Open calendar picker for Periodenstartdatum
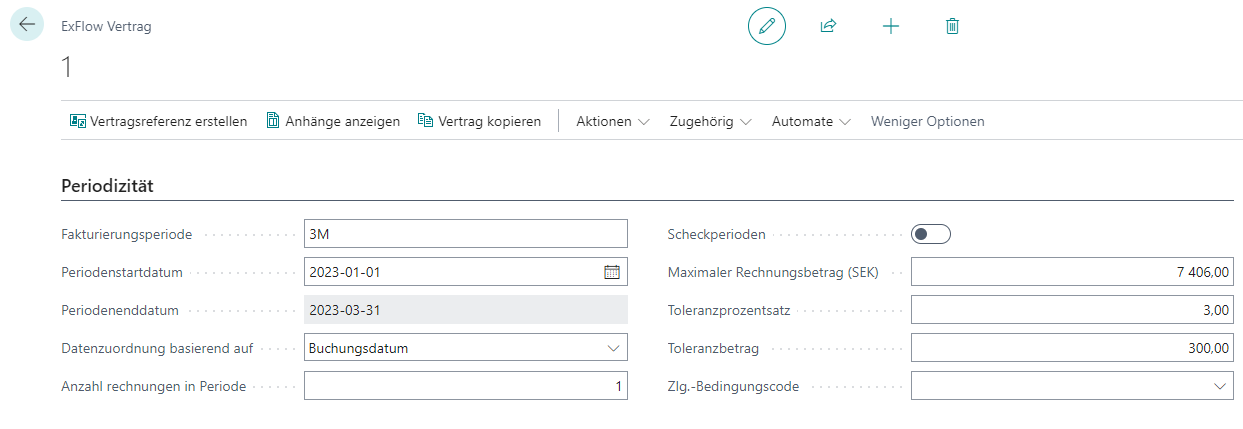The width and height of the screenshot is (1243, 429). point(612,271)
